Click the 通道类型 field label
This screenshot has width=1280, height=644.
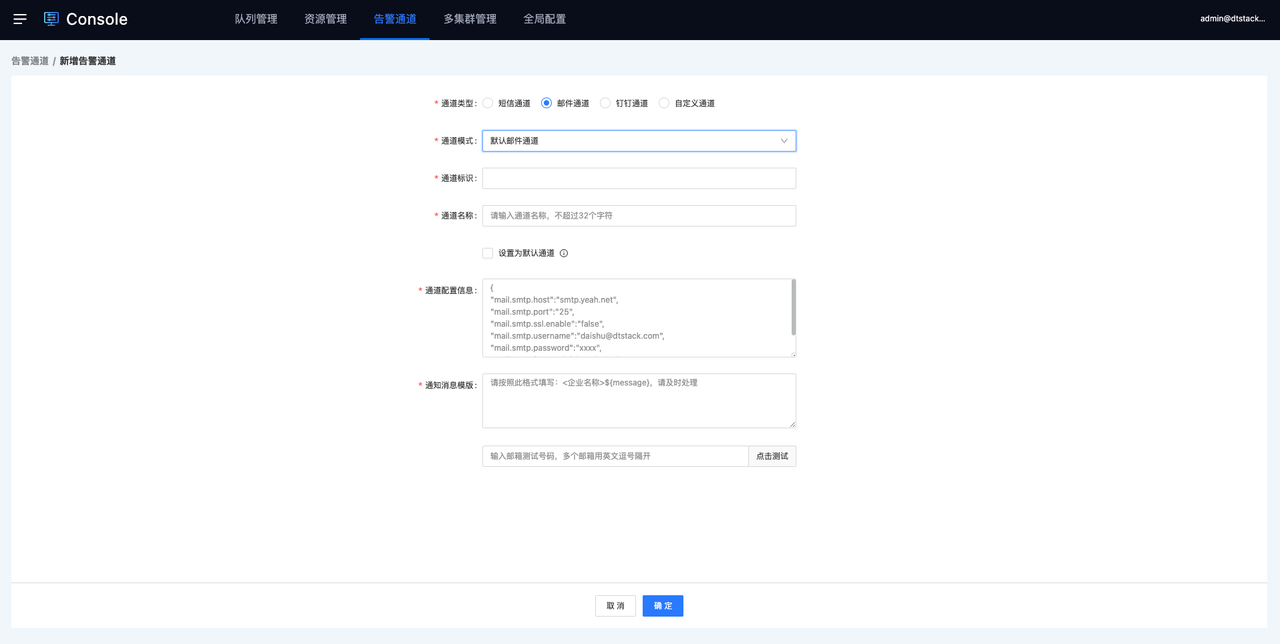click(x=457, y=103)
